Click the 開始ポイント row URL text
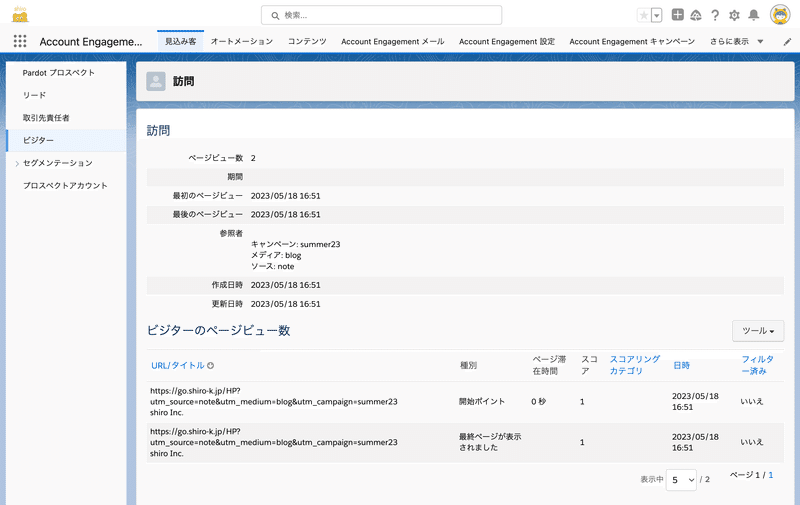Image resolution: width=800 pixels, height=505 pixels. point(273,396)
